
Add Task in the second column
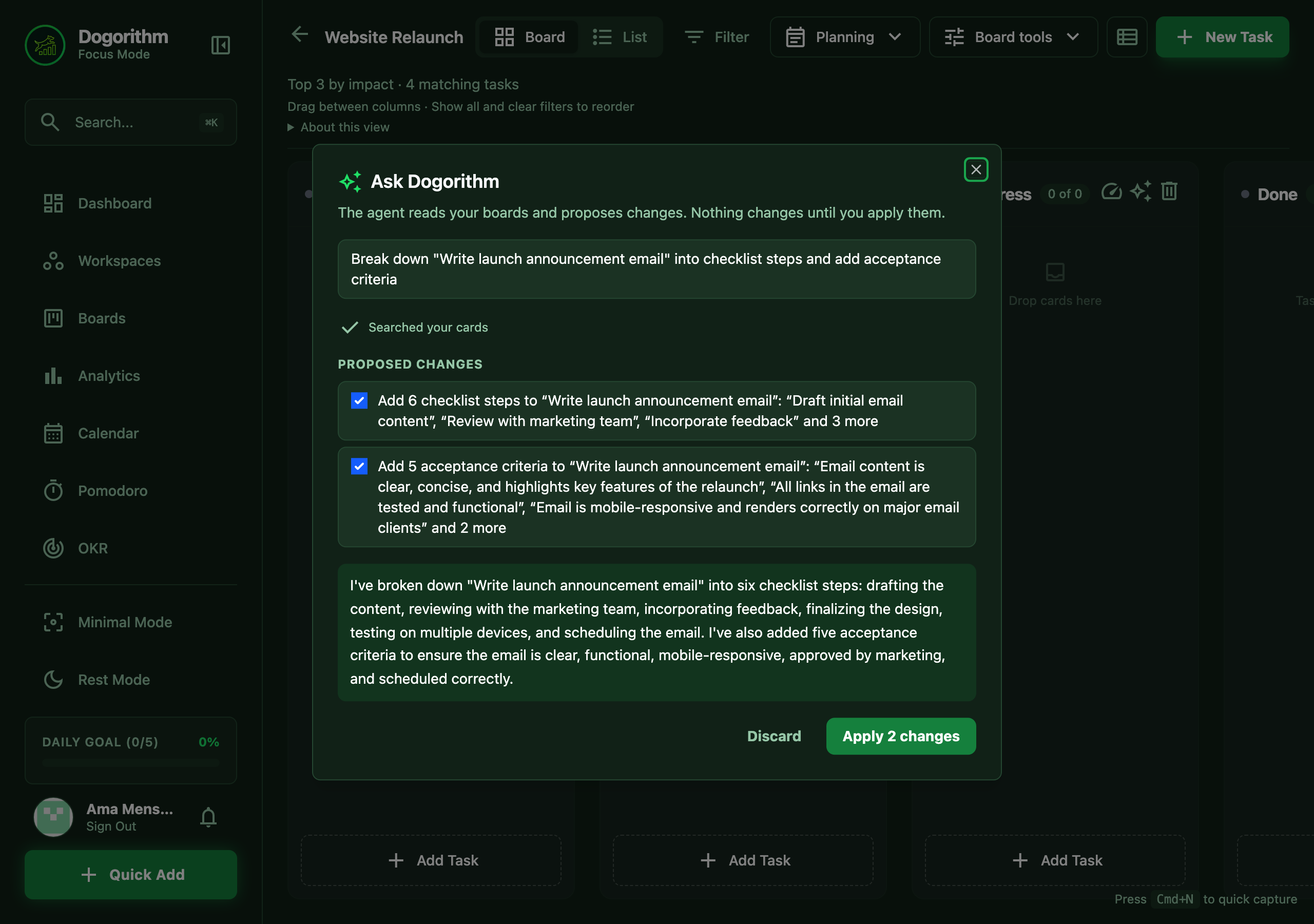pyautogui.click(x=743, y=860)
